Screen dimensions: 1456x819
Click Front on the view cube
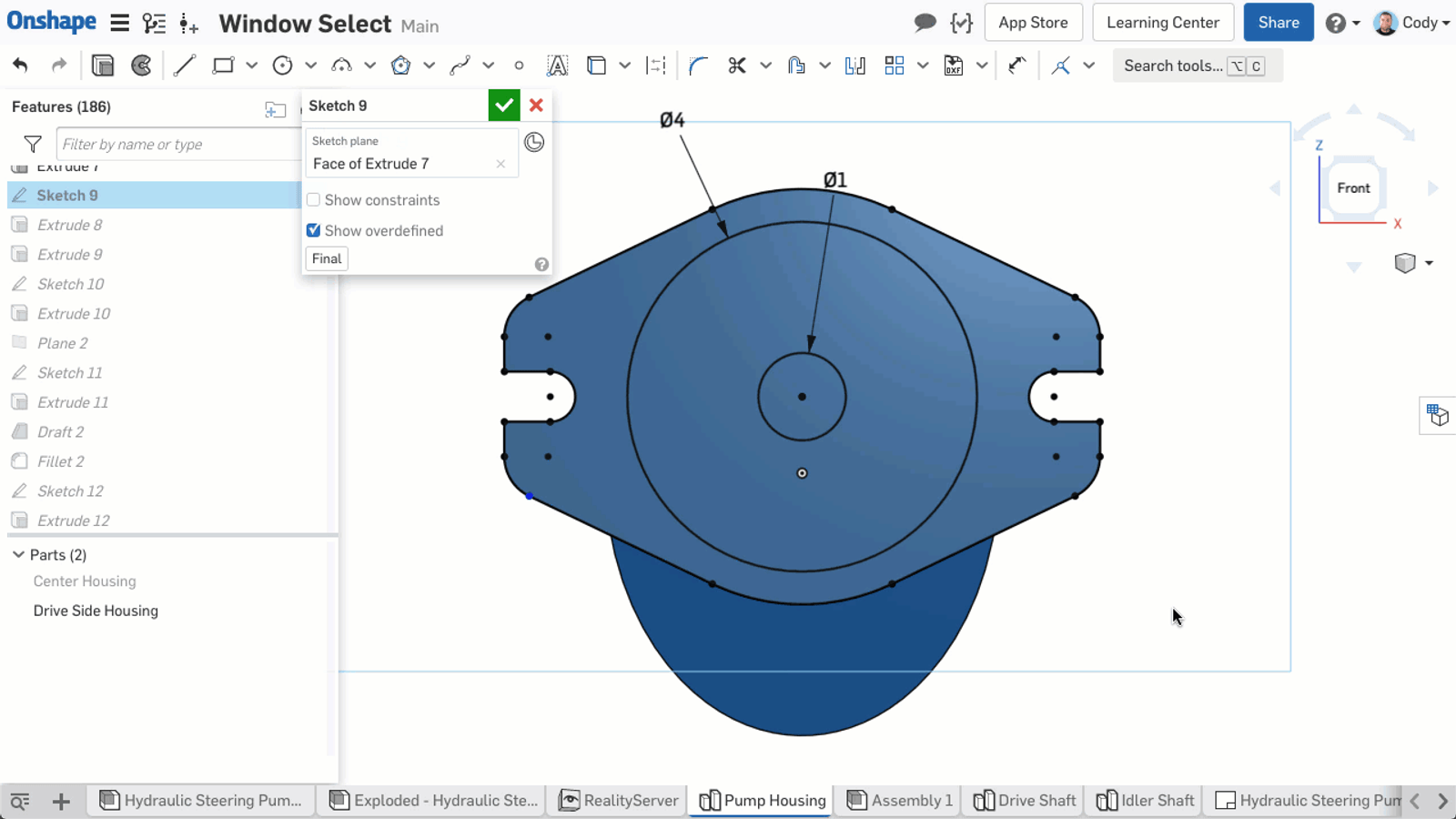1353,188
